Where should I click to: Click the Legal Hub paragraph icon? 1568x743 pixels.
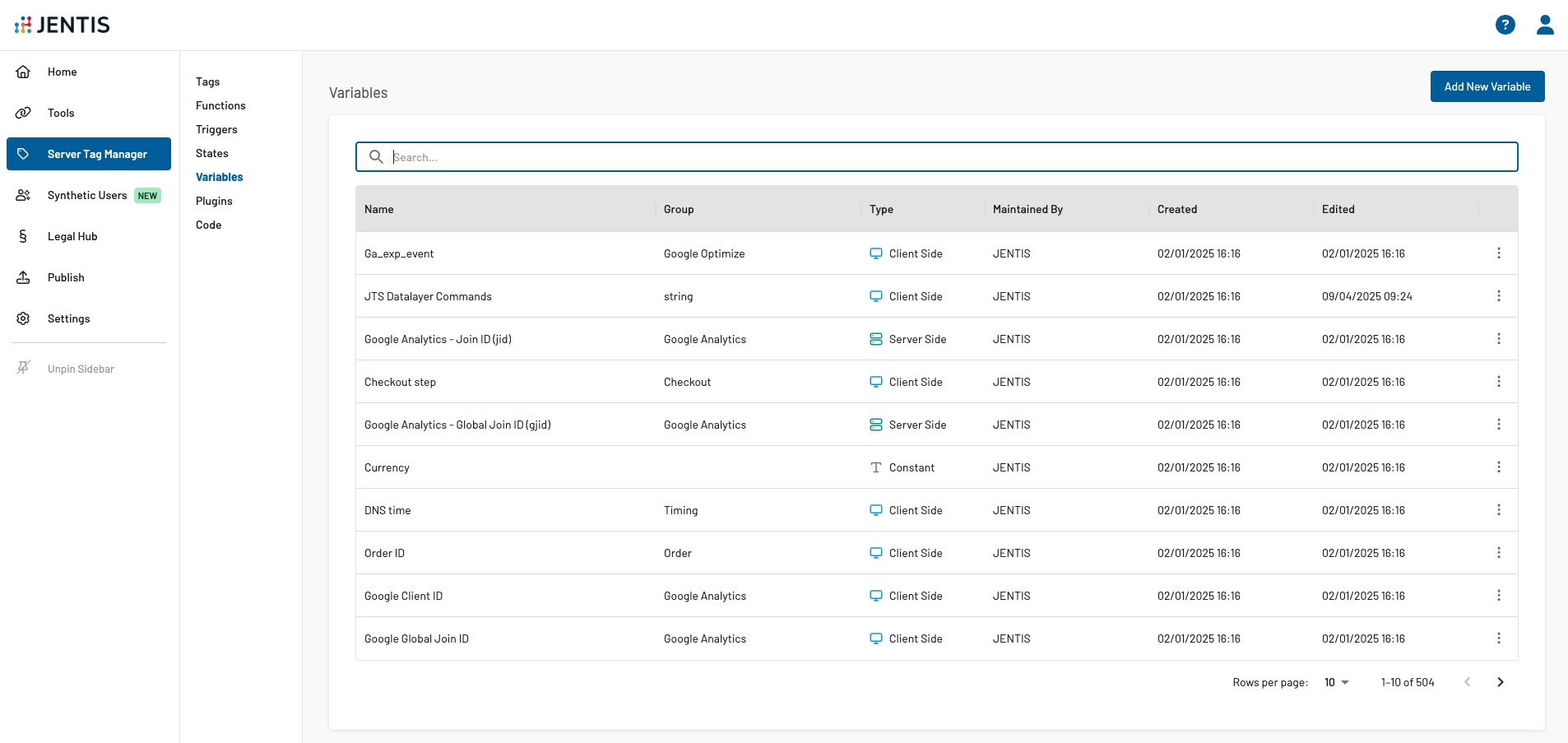click(24, 237)
